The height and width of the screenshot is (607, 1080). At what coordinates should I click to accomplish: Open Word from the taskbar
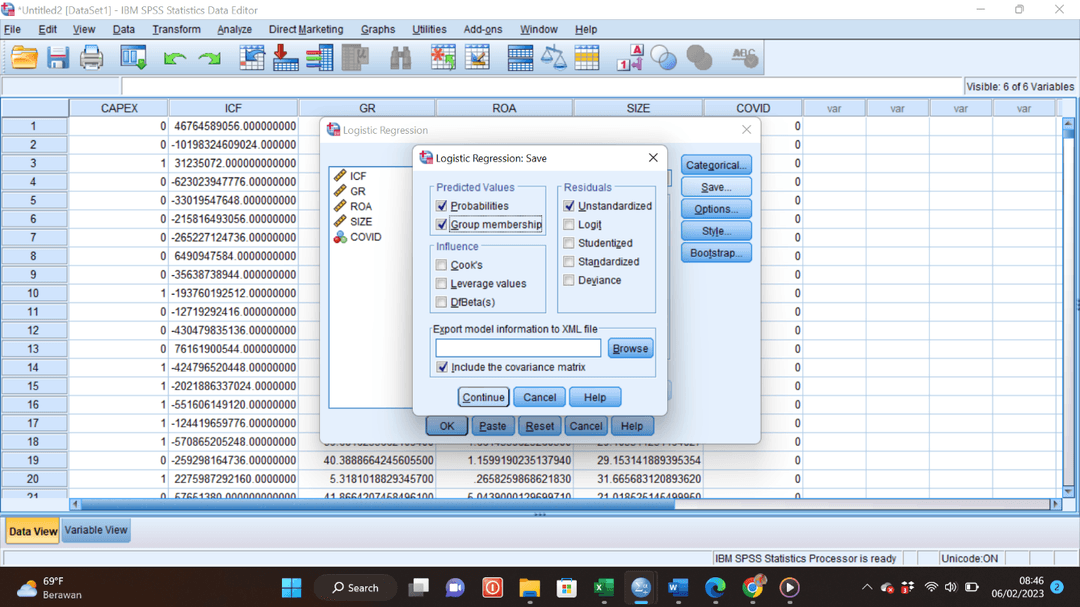click(678, 588)
